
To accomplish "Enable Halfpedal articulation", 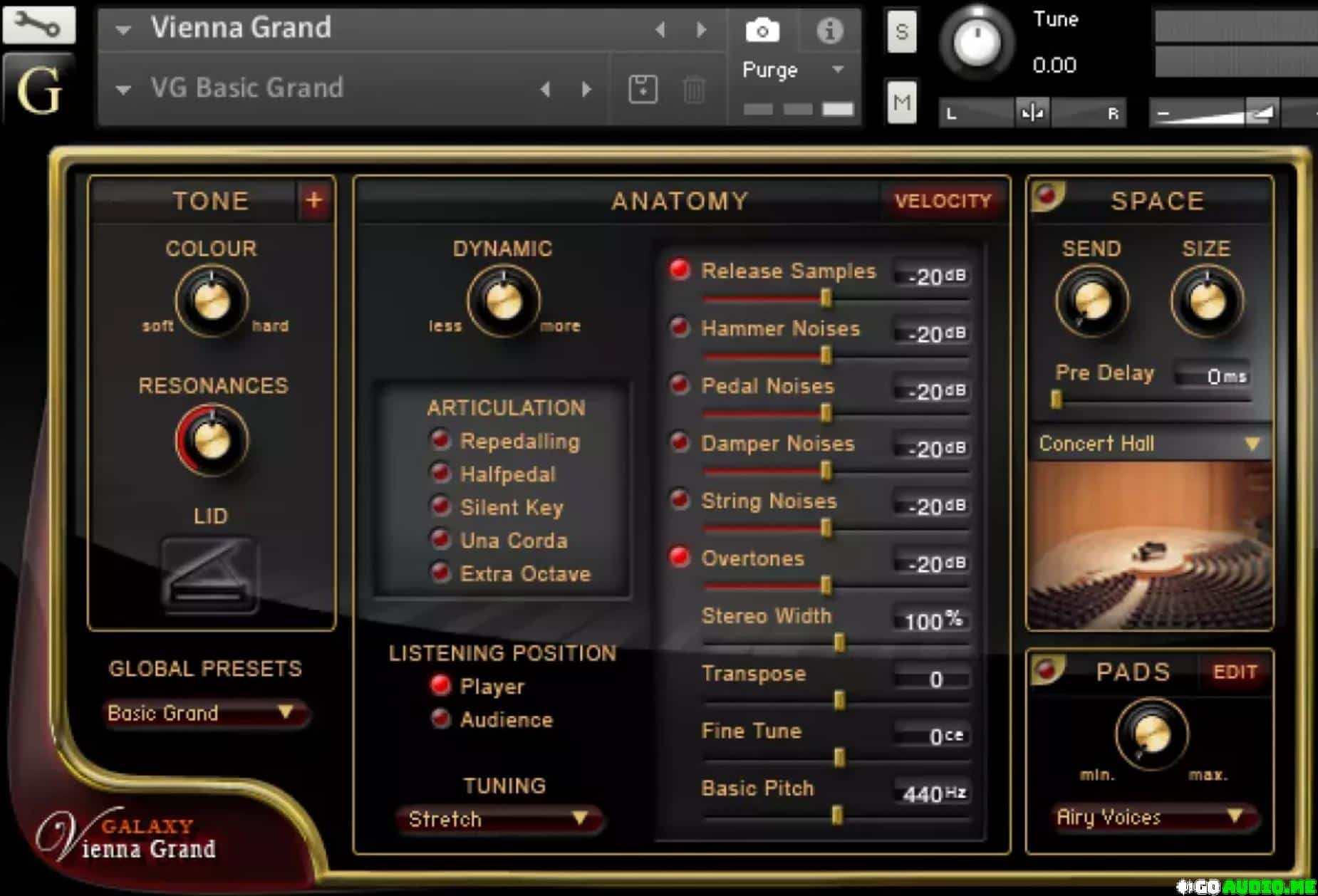I will (440, 472).
